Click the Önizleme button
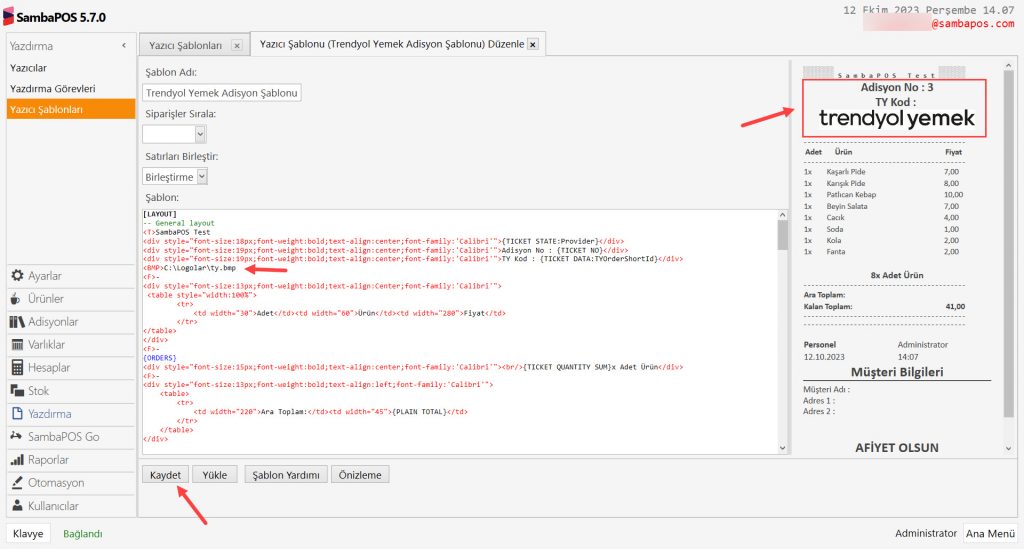This screenshot has width=1024, height=549. coord(360,475)
